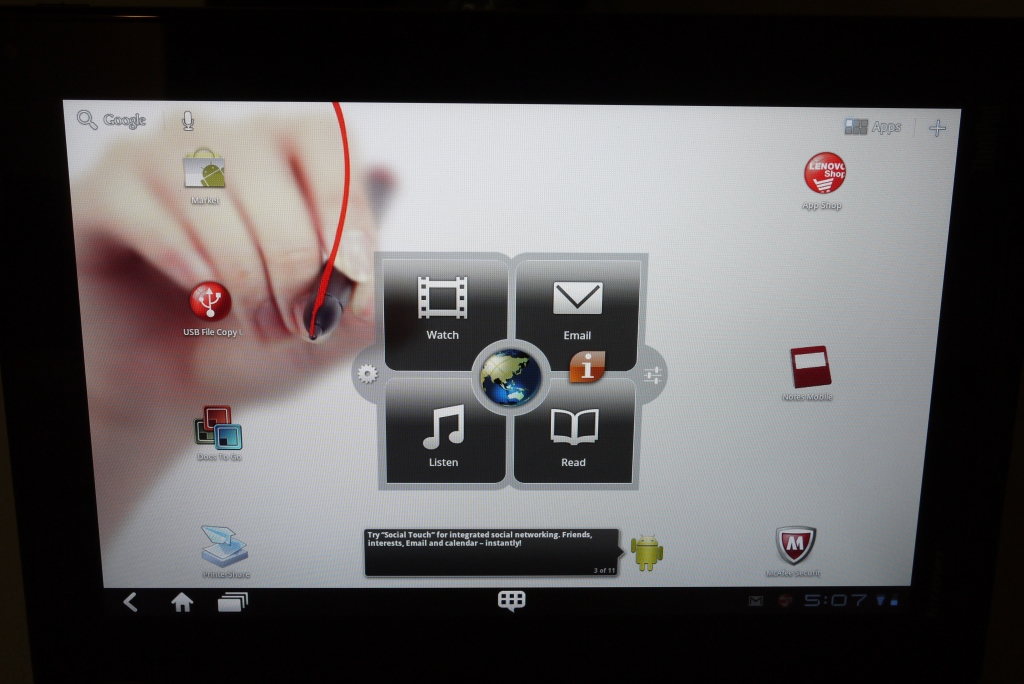This screenshot has width=1024, height=684.
Task: Activate voice search microphone
Action: coord(187,121)
